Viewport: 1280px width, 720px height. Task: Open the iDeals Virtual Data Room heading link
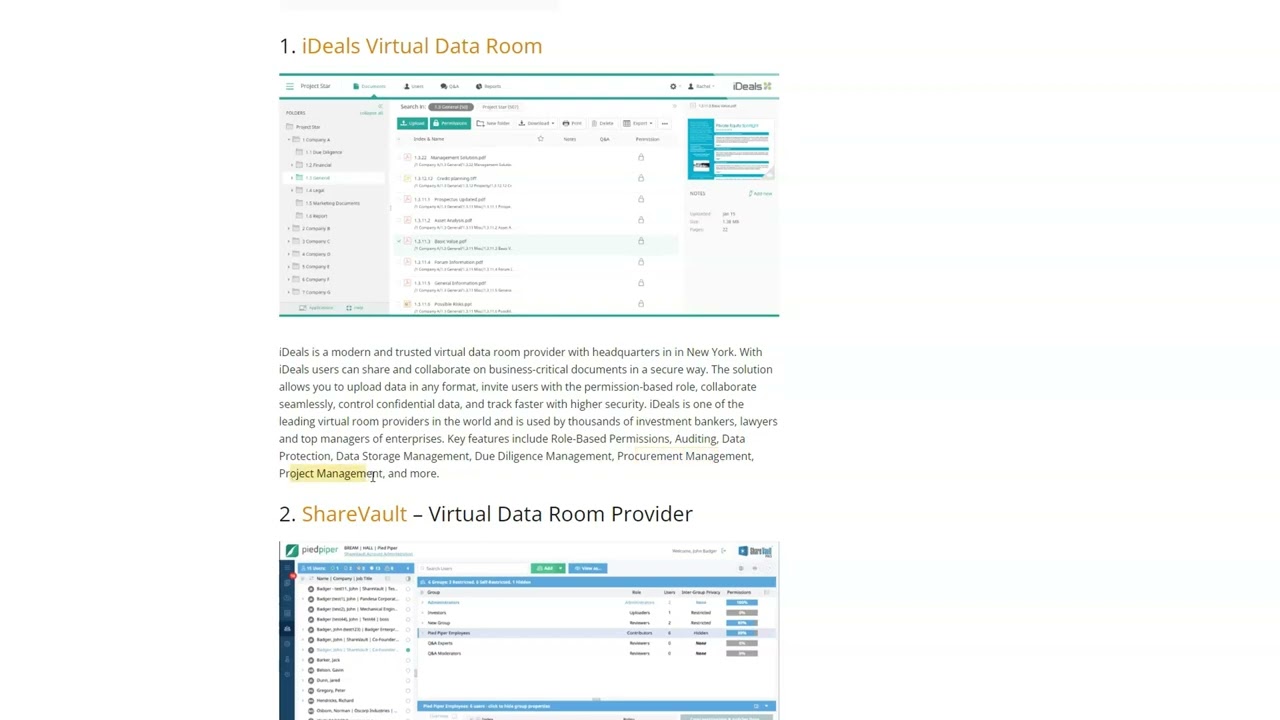point(422,46)
